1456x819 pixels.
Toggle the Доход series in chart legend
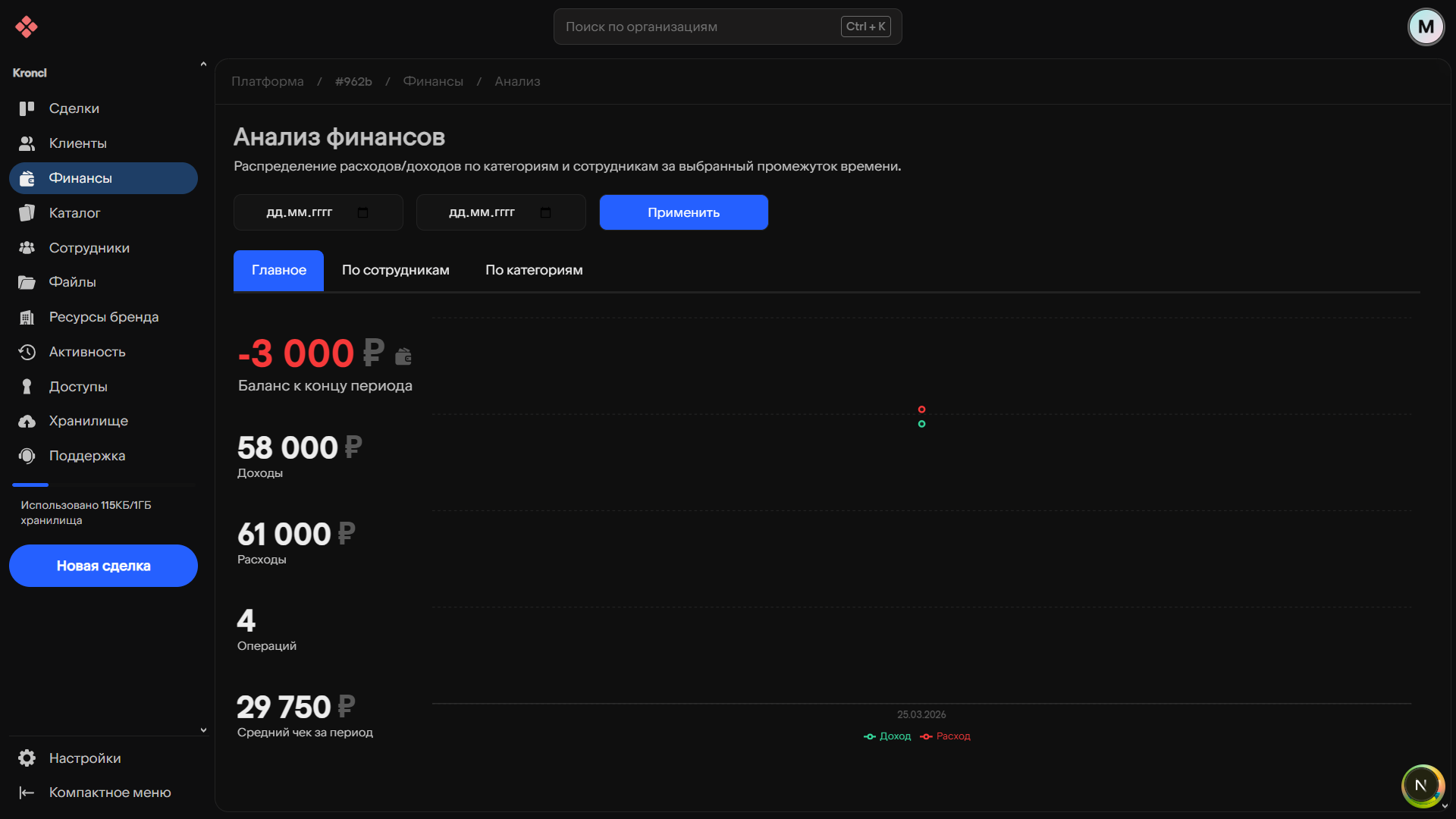(887, 736)
